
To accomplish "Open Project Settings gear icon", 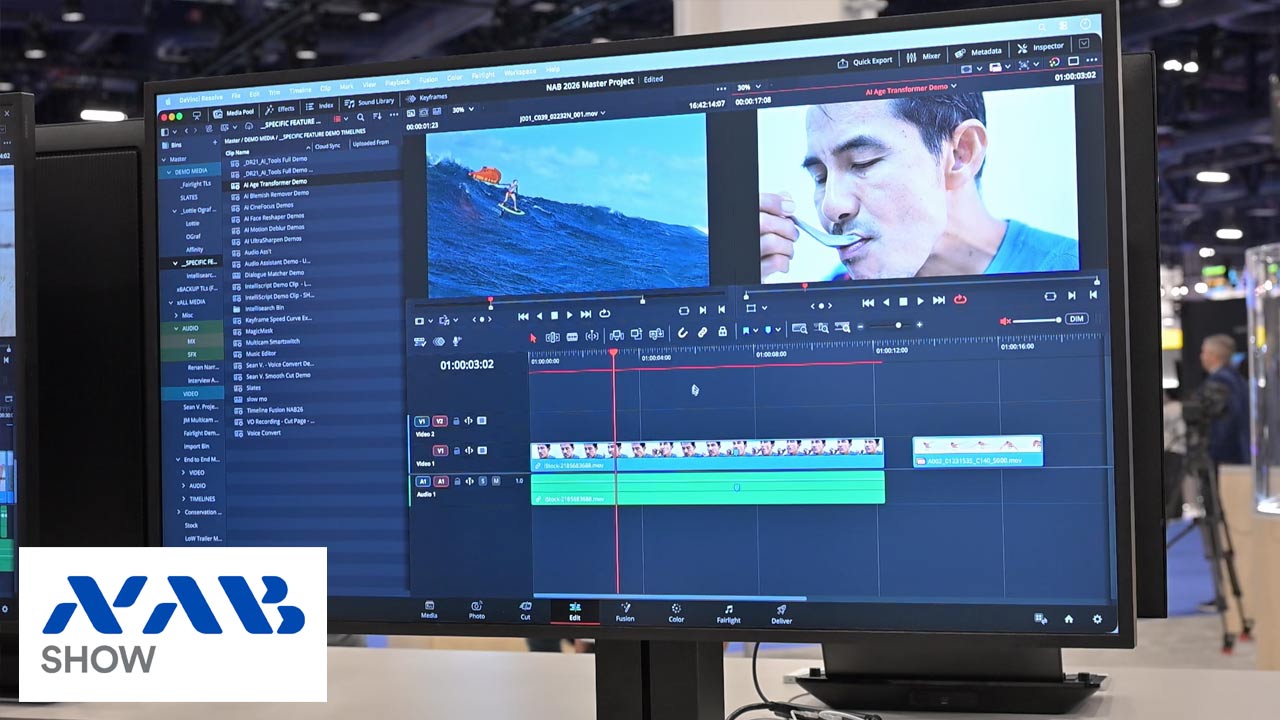I will point(1097,619).
